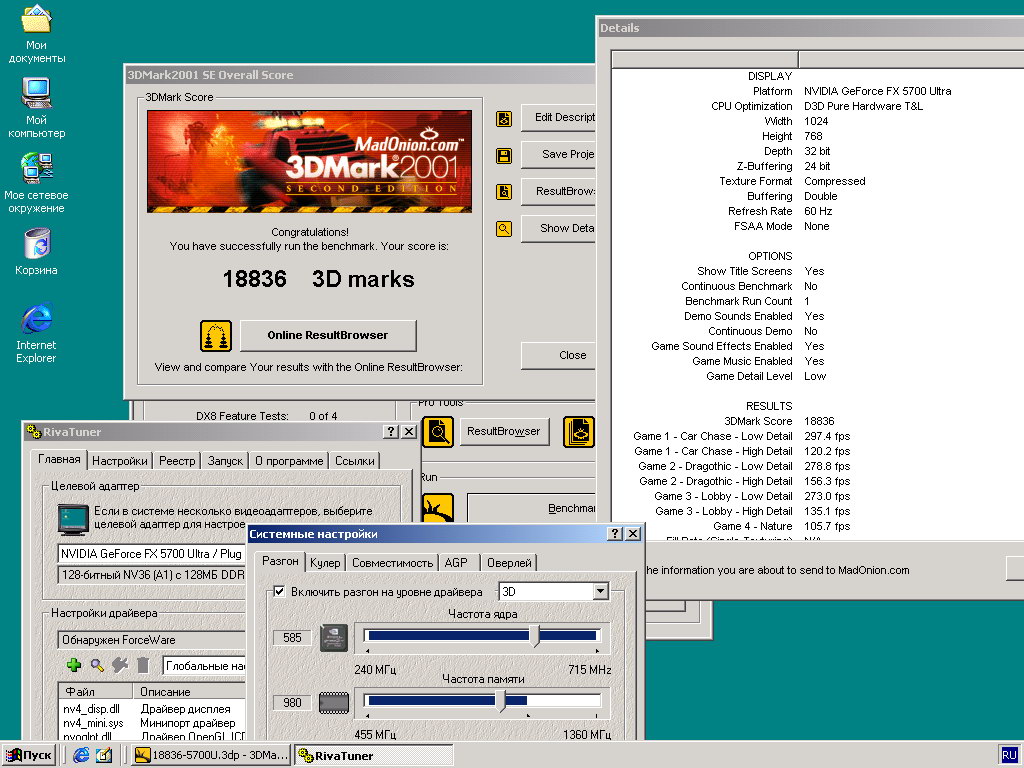This screenshot has height=768, width=1024.
Task: Click the 3DMark2001 banner image
Action: [x=310, y=161]
